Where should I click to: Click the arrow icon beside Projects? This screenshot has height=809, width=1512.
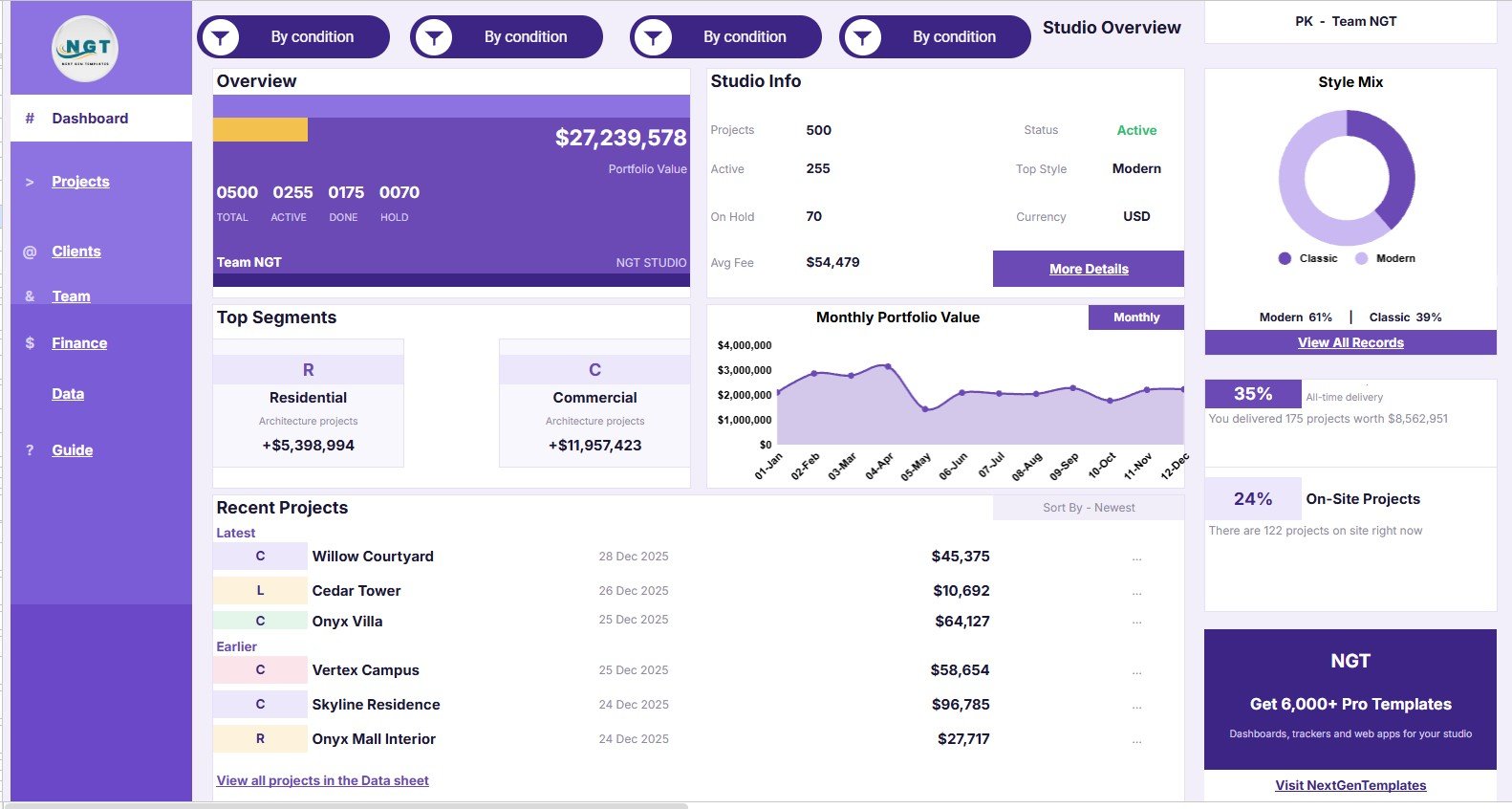pyautogui.click(x=30, y=182)
